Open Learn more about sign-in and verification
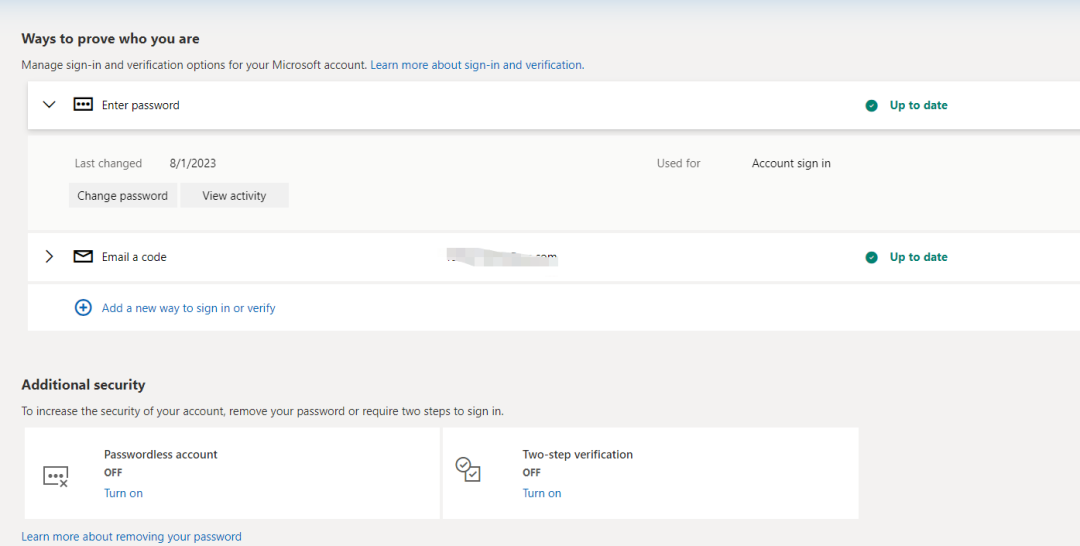Viewport: 1080px width, 546px height. [476, 65]
